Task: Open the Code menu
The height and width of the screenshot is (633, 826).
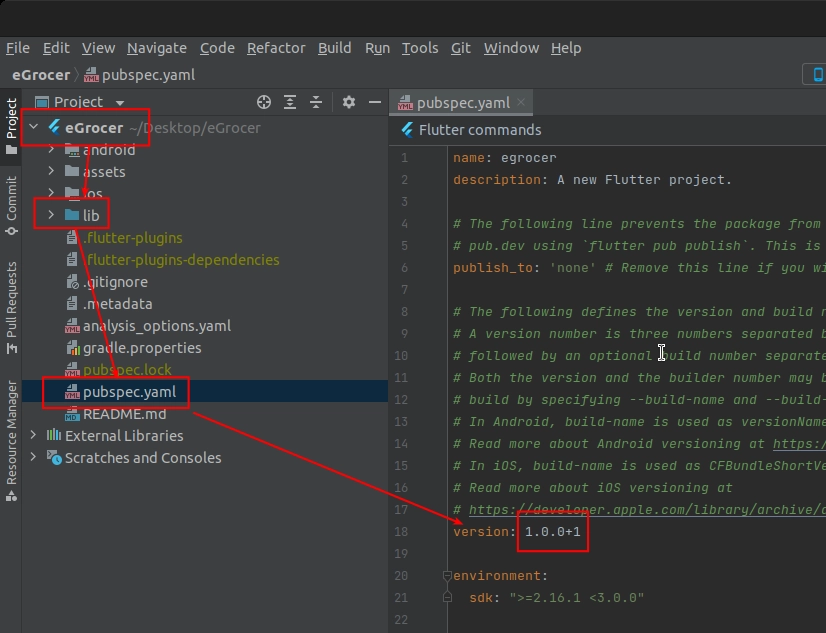Action: pos(217,48)
